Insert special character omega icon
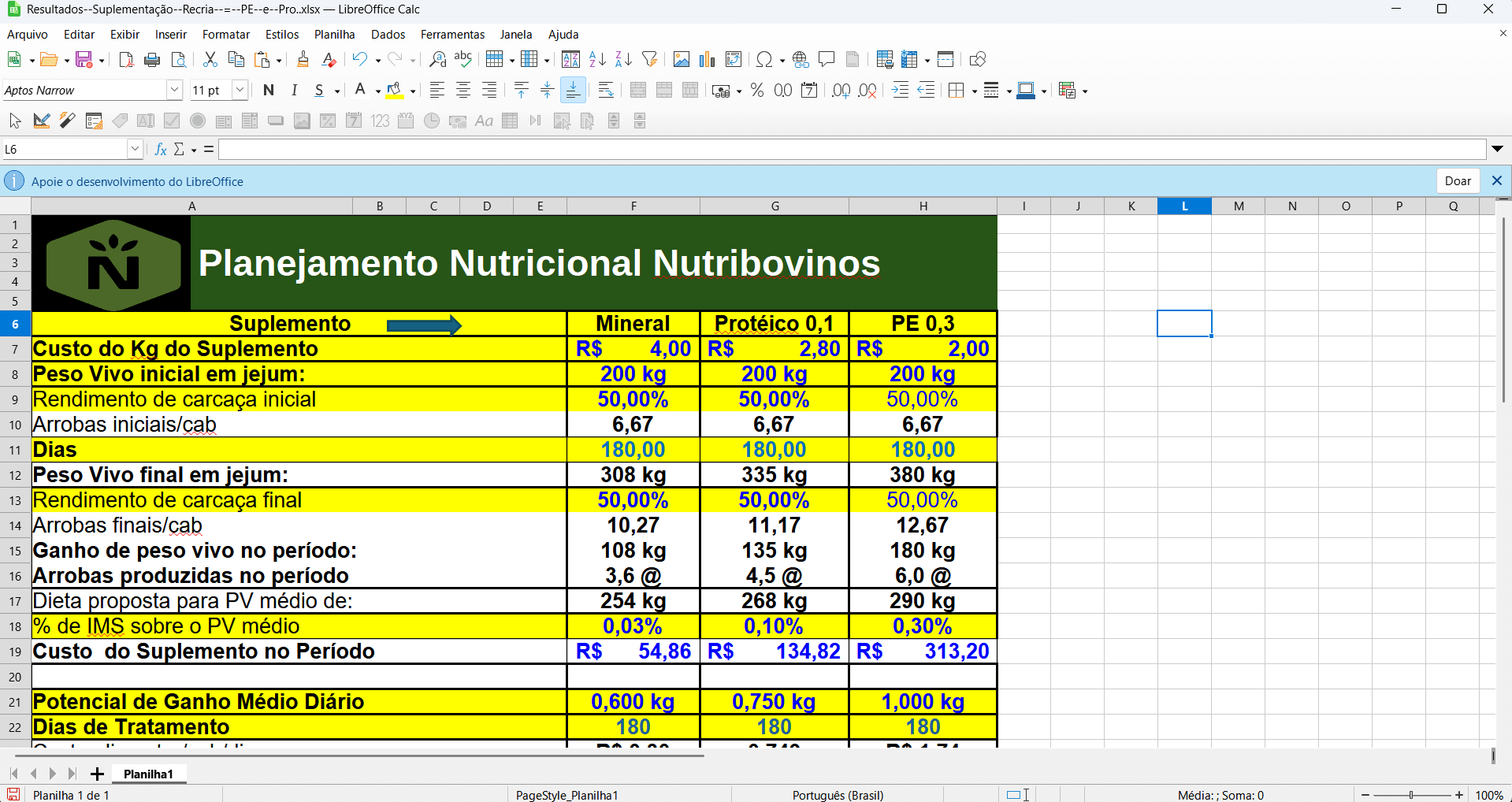This screenshot has height=802, width=1512. click(x=764, y=59)
